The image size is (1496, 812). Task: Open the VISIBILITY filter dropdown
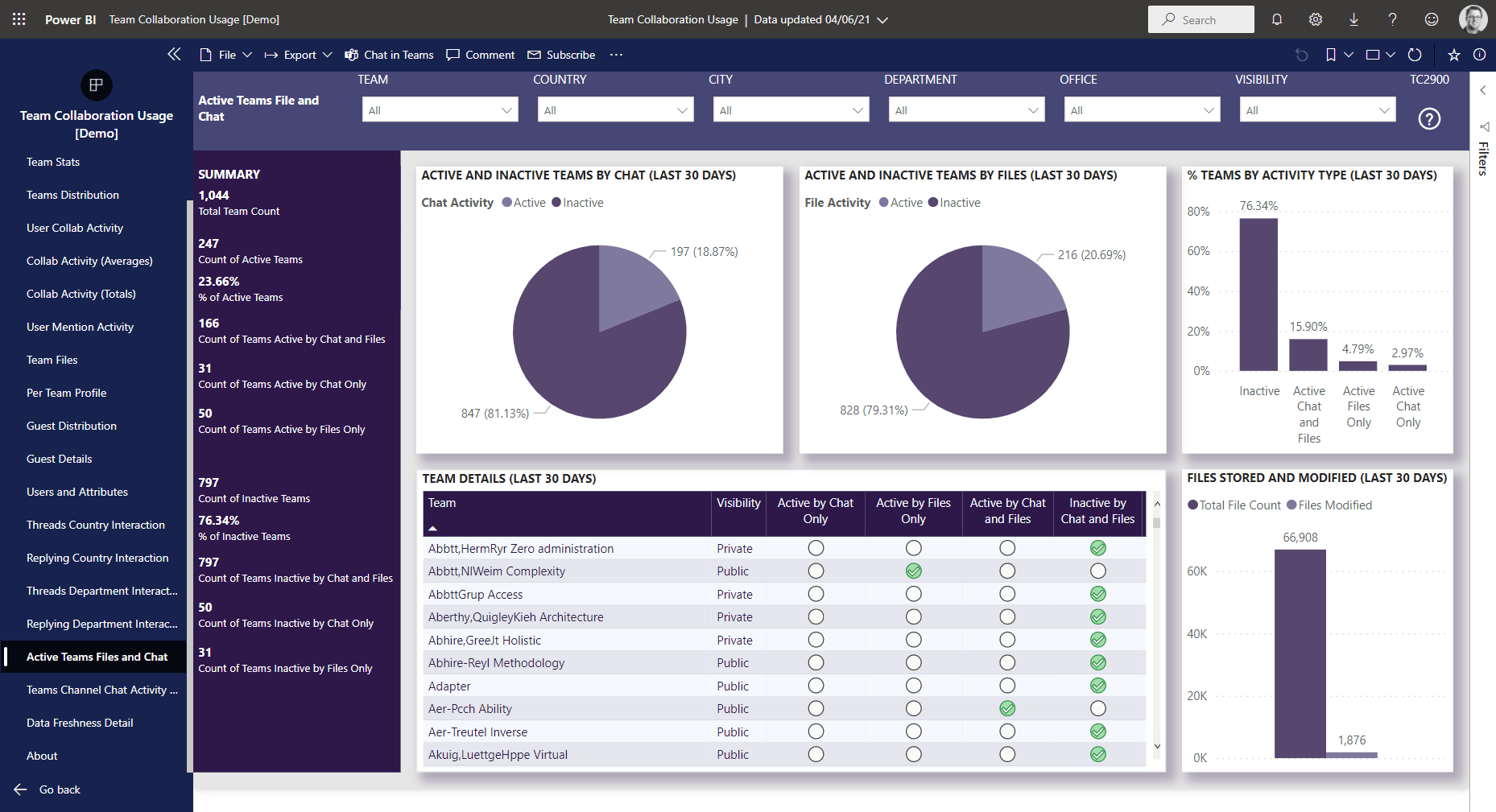[1318, 110]
